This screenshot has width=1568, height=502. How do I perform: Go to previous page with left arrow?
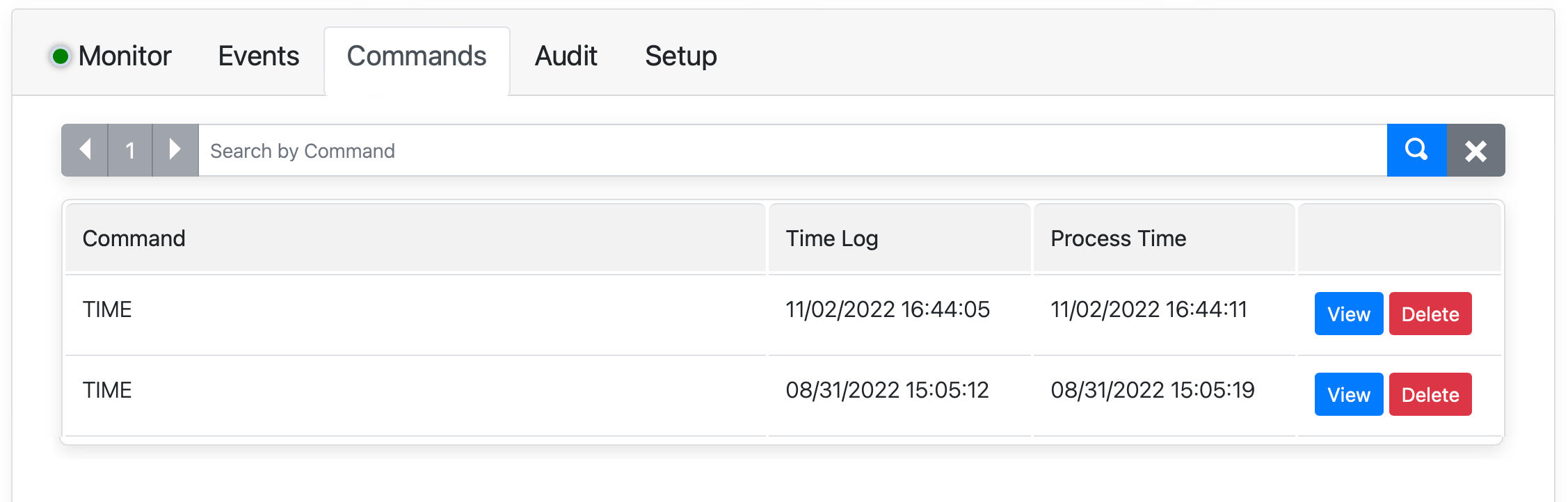click(85, 150)
